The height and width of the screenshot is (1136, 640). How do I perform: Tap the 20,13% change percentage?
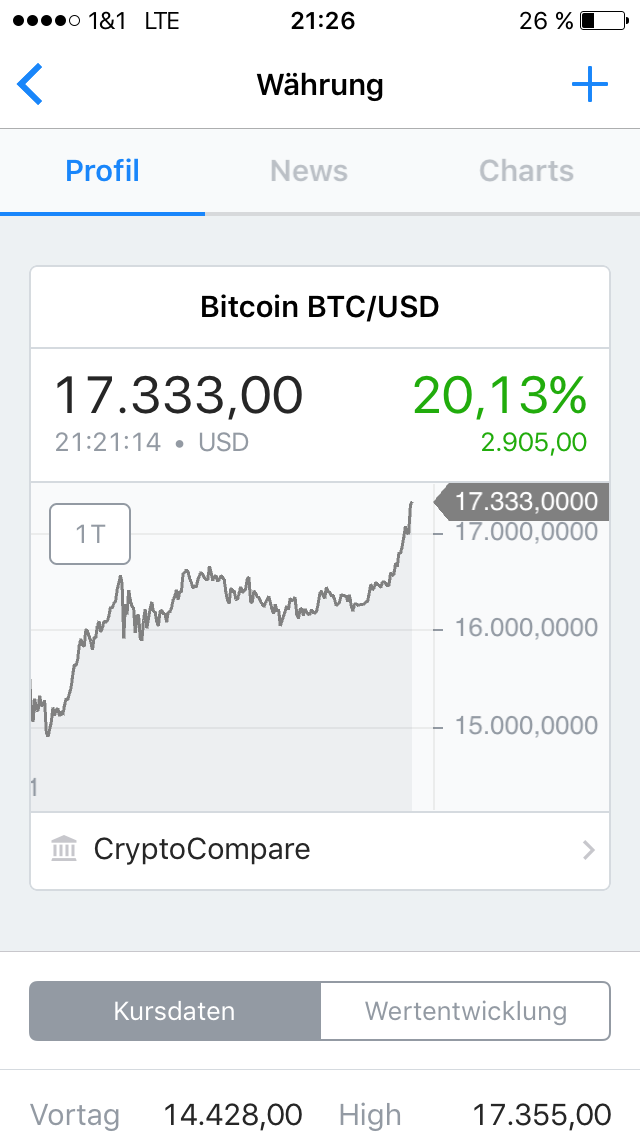point(500,396)
